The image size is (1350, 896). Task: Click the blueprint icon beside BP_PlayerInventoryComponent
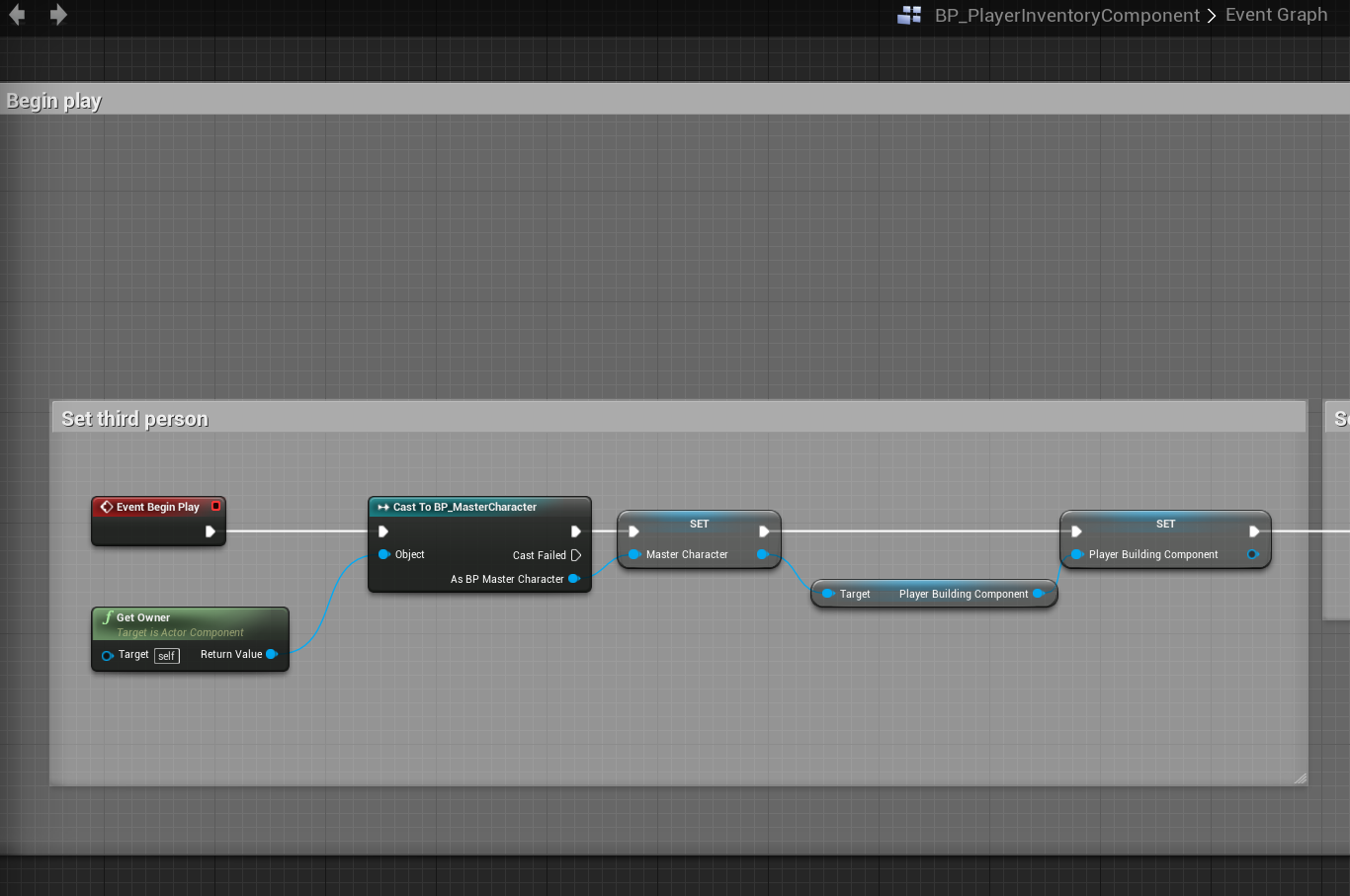click(x=909, y=16)
